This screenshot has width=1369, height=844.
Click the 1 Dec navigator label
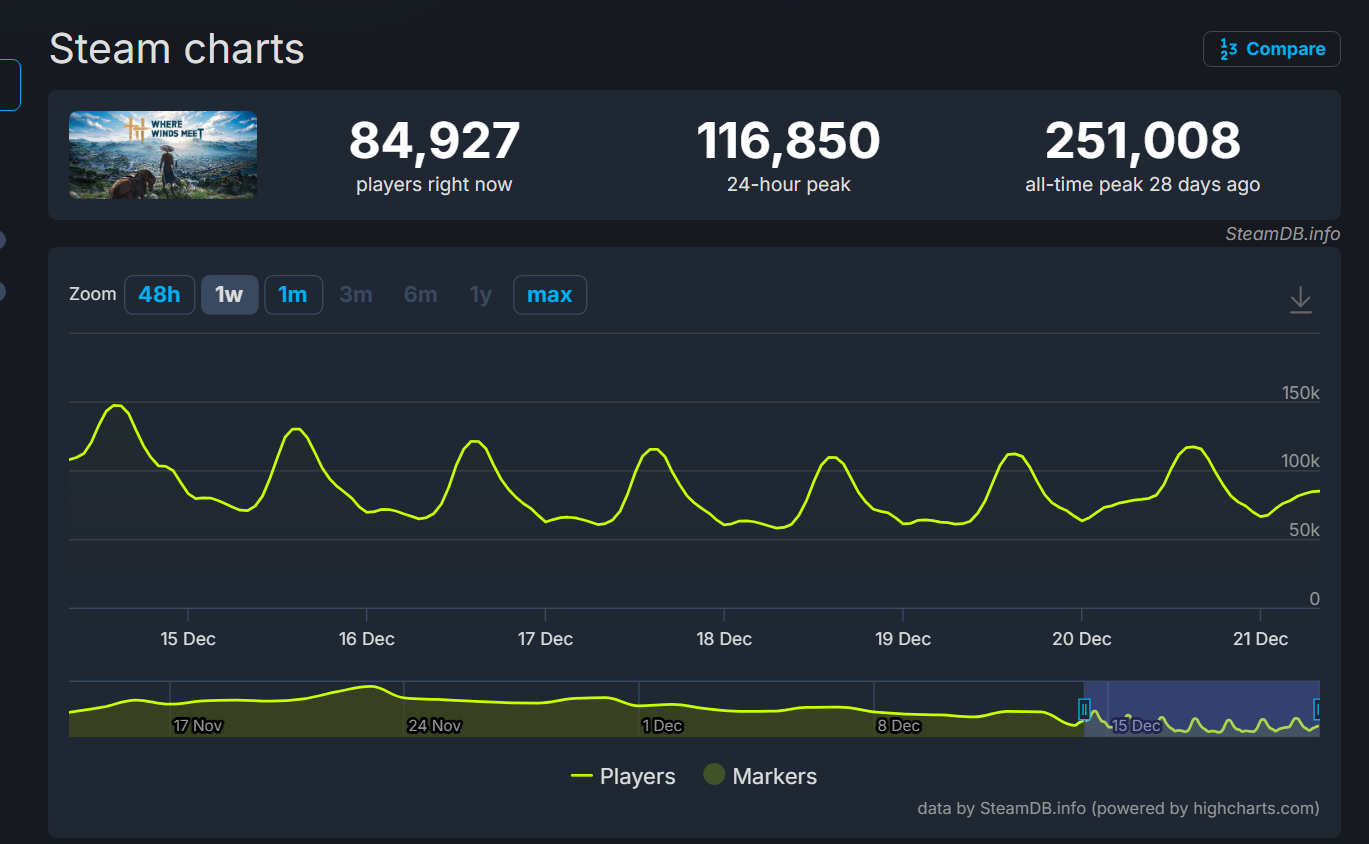click(662, 726)
